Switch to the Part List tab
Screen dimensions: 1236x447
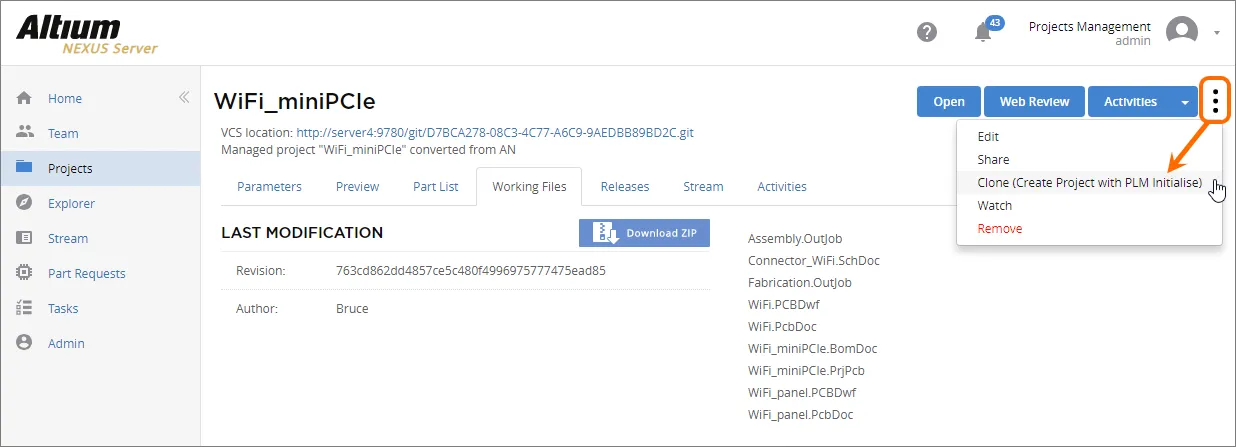point(436,186)
